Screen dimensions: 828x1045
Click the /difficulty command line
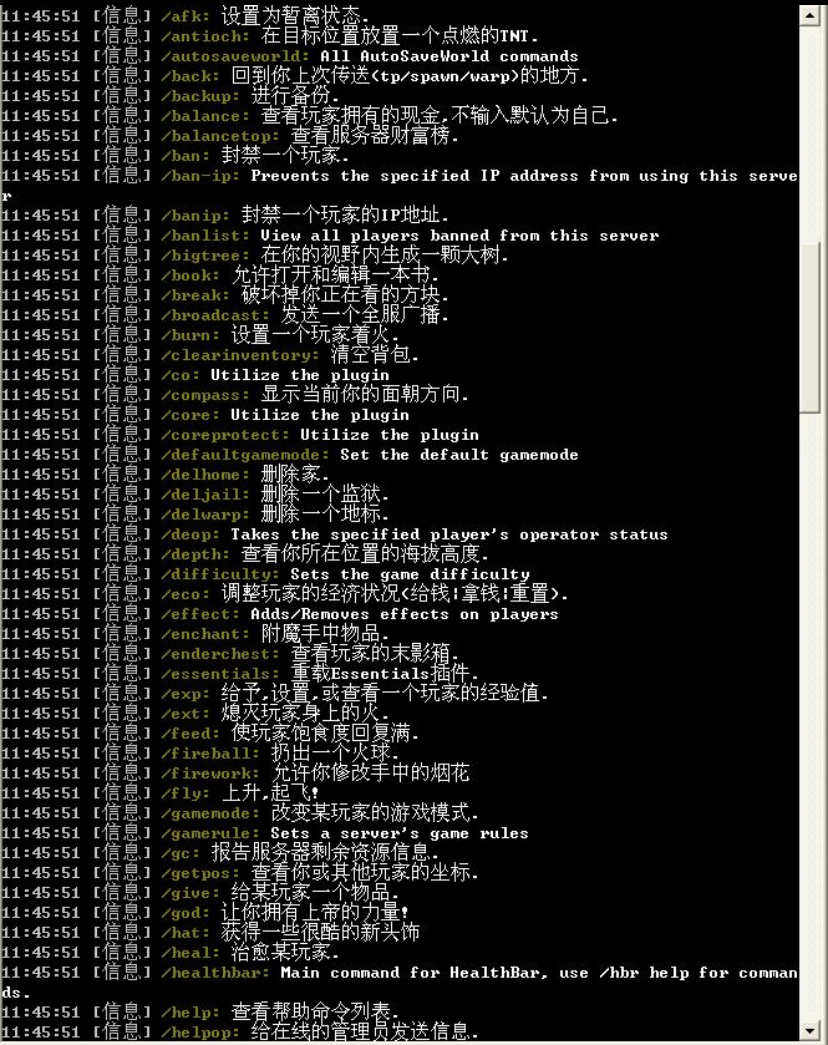point(265,574)
